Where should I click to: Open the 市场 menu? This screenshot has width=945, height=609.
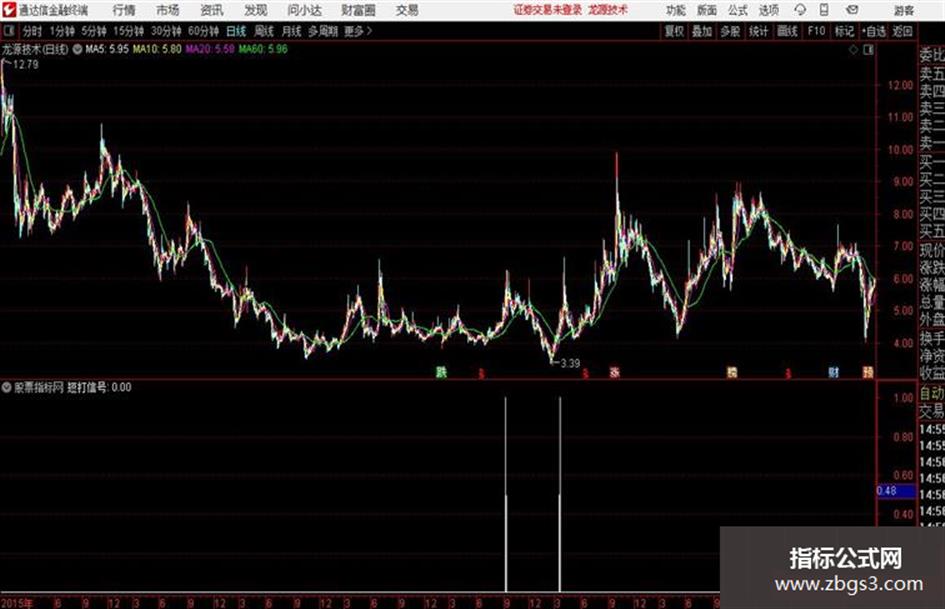[168, 10]
